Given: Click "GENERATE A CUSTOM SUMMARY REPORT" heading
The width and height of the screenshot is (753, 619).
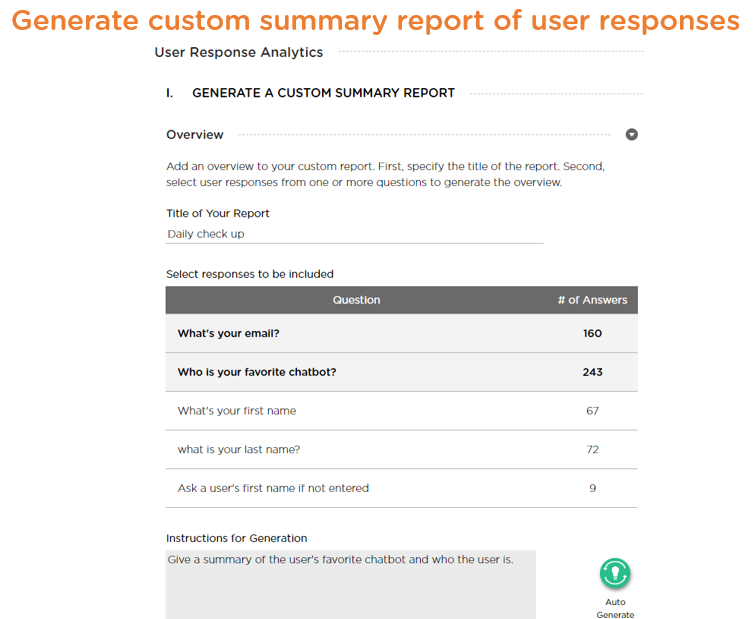Looking at the screenshot, I should pos(323,93).
